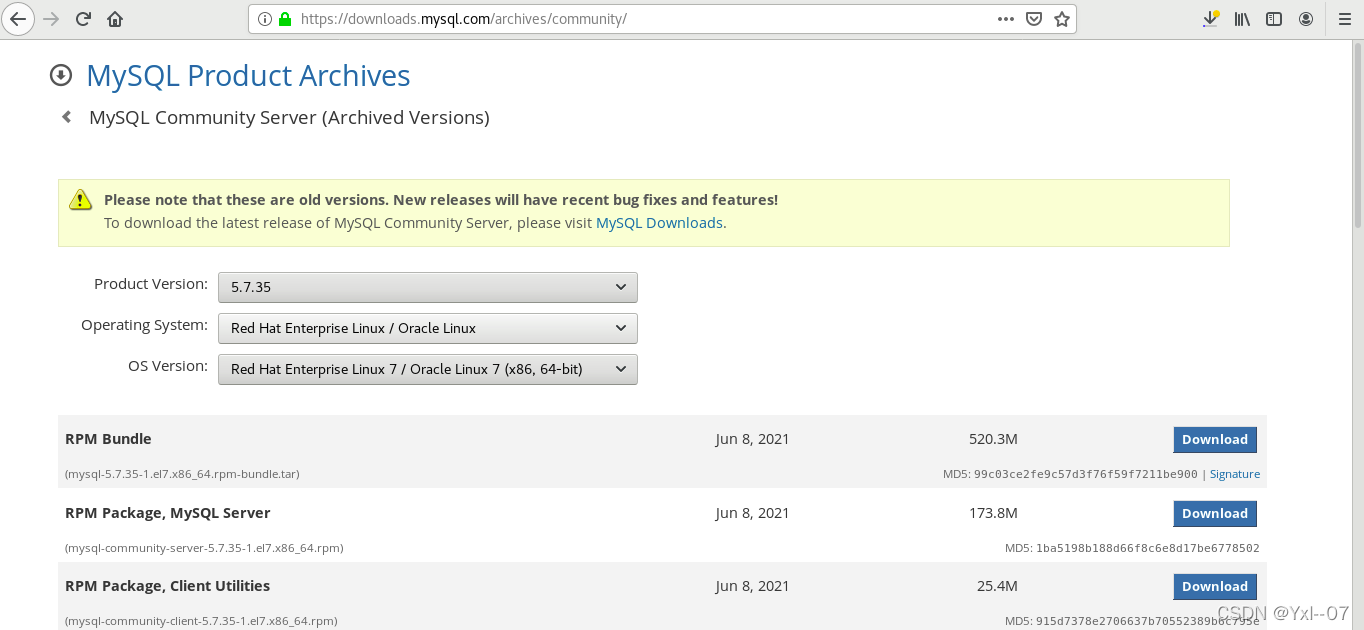1364x630 pixels.
Task: Open the Product Version dropdown
Action: point(428,287)
